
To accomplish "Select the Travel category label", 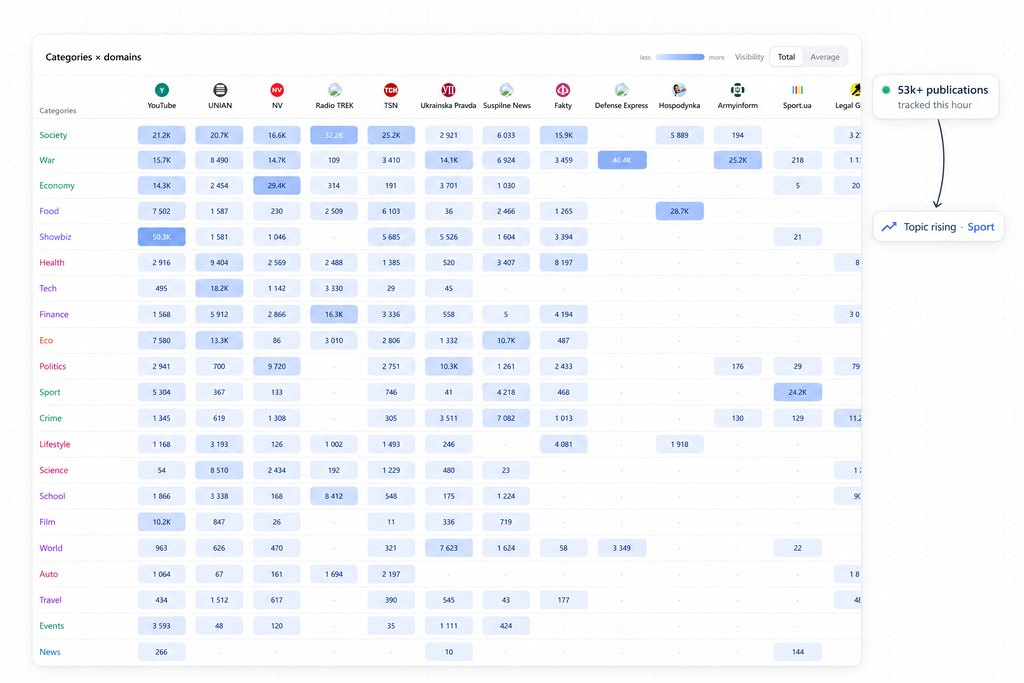I will [x=50, y=599].
